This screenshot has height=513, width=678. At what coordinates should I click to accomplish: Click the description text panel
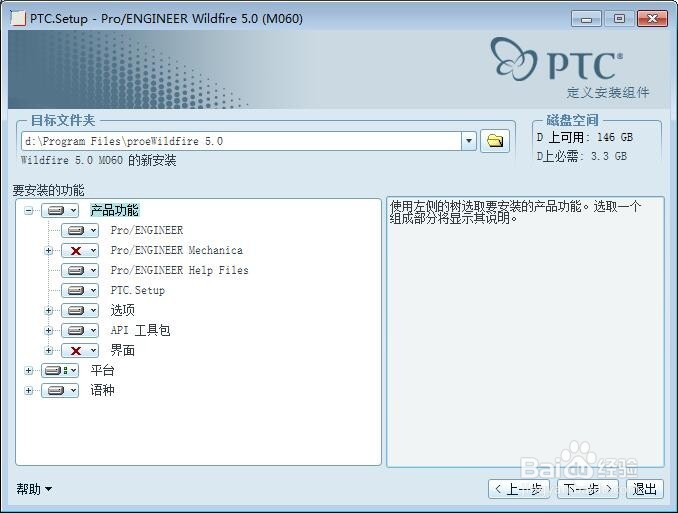525,332
